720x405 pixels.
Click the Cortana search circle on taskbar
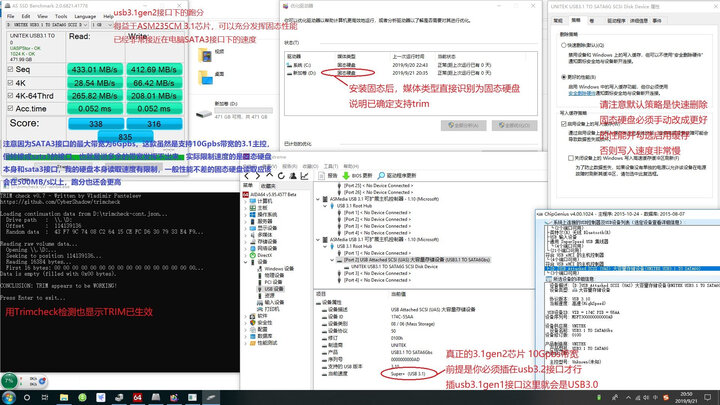coord(27,398)
